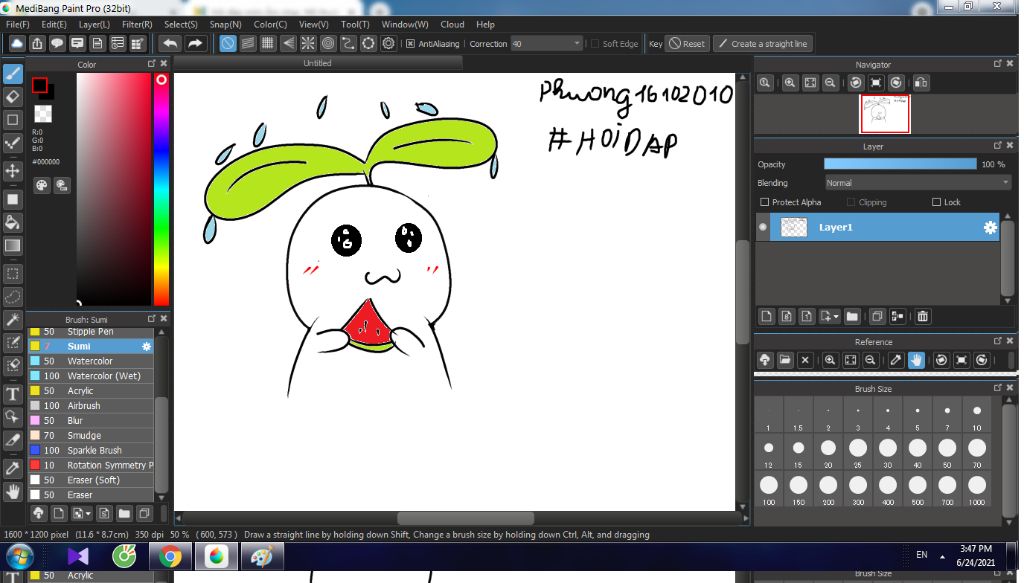Choose the Lasso selection tool
The image size is (1024, 583).
click(x=12, y=296)
